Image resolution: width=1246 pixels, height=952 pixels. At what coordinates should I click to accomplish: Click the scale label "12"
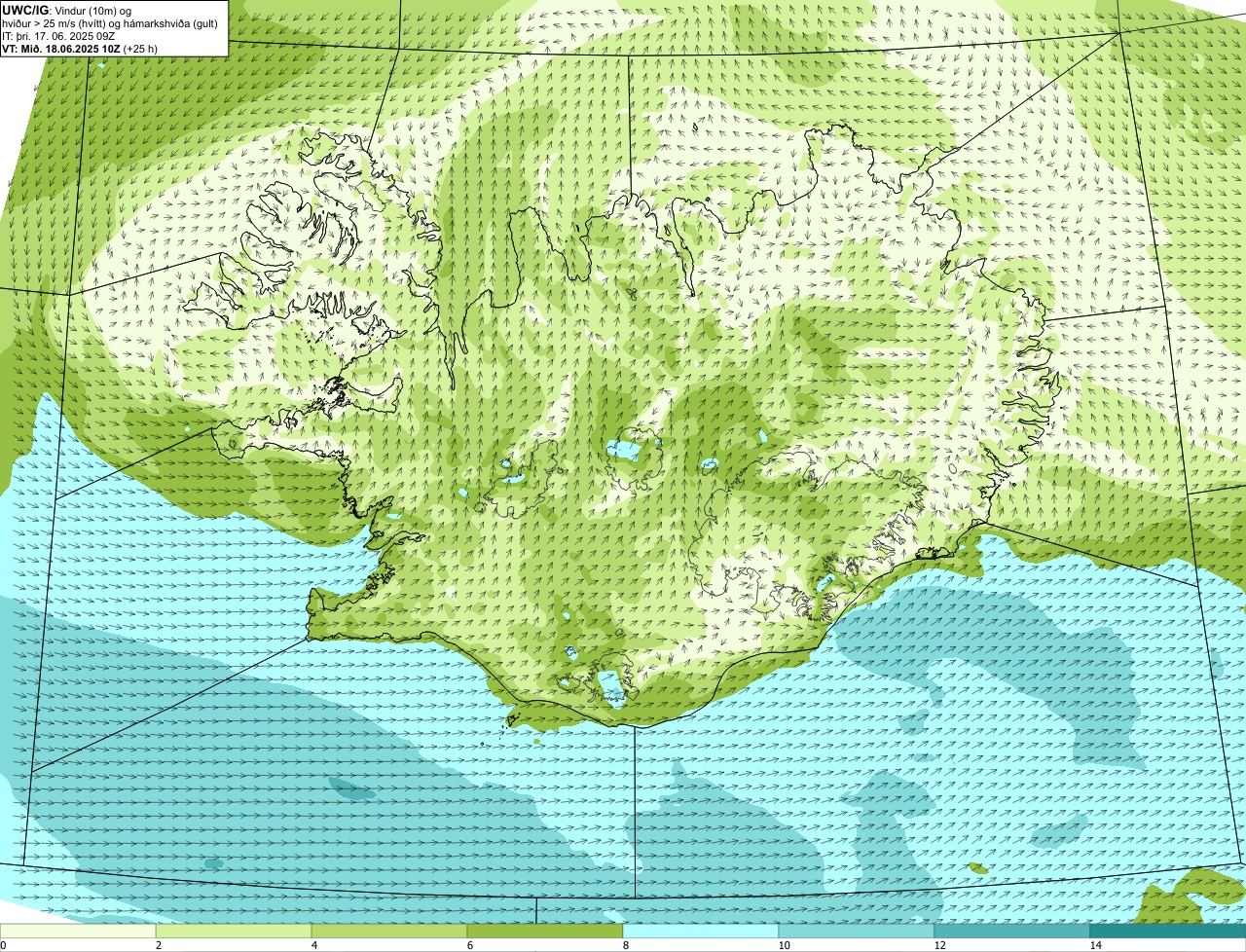939,945
